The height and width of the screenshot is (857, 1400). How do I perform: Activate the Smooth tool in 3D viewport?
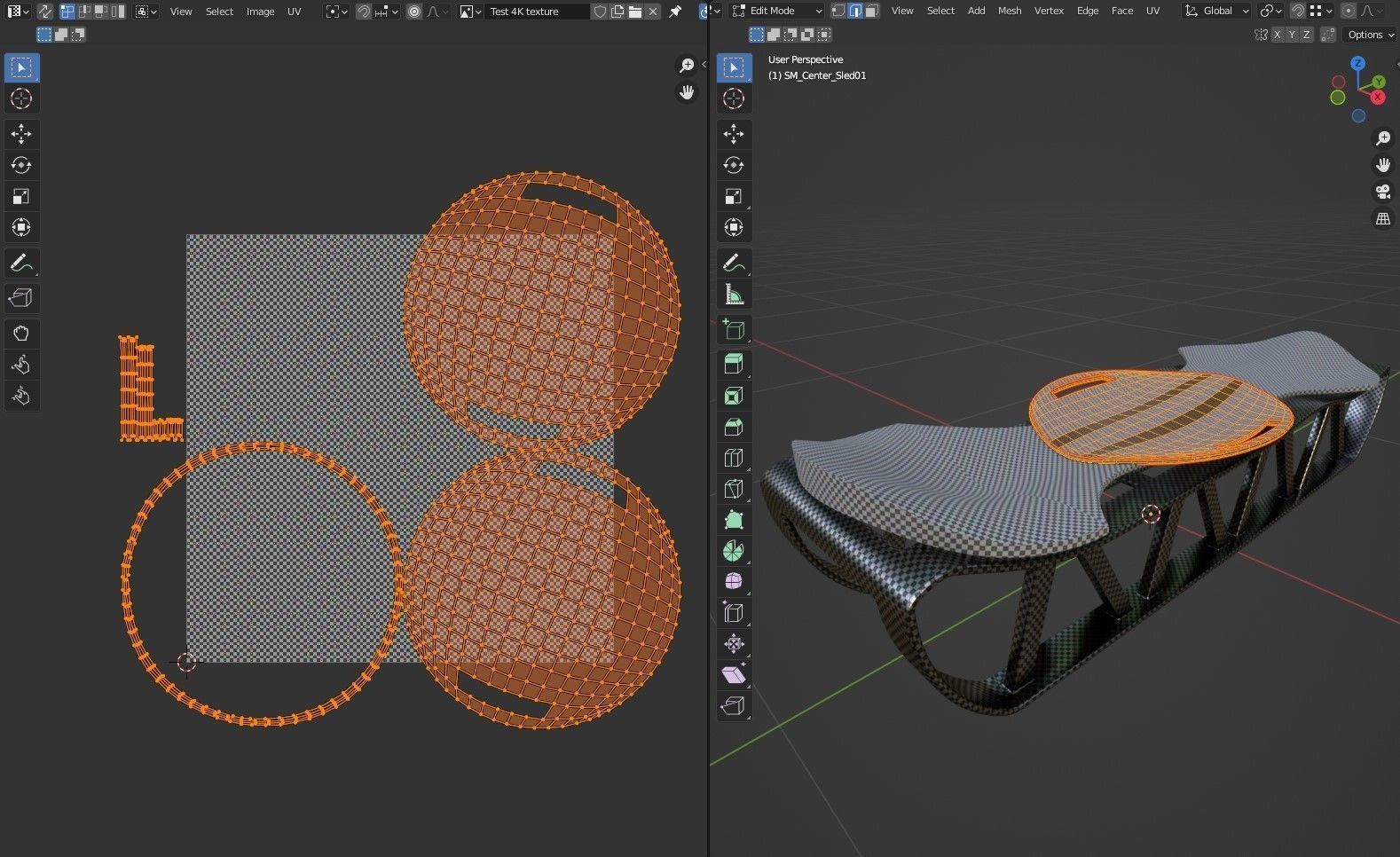click(x=734, y=582)
